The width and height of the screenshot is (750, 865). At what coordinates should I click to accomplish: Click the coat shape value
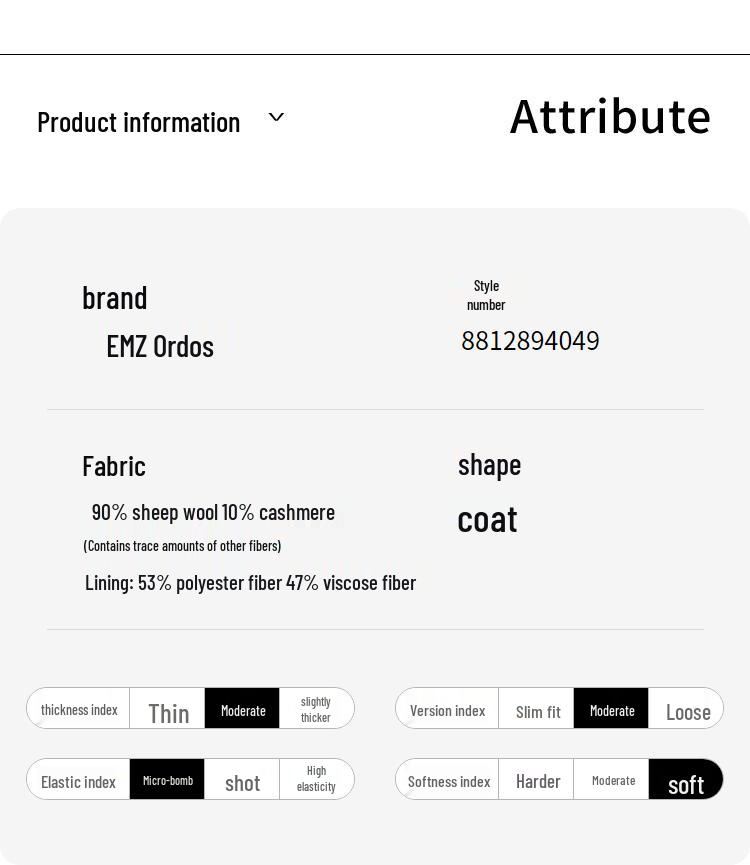coord(487,519)
